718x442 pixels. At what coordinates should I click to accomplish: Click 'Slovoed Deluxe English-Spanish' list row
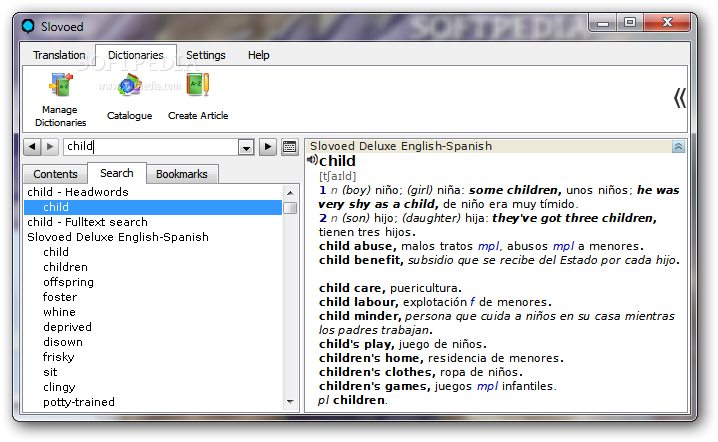153,237
